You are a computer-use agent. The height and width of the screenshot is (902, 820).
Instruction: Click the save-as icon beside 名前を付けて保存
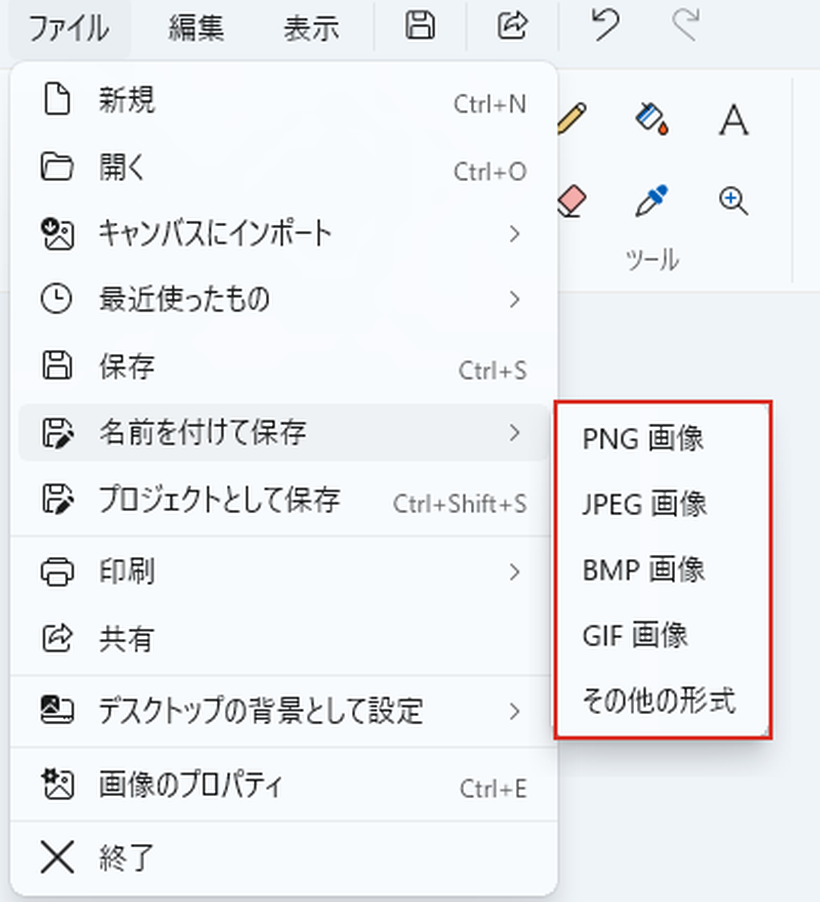[58, 433]
